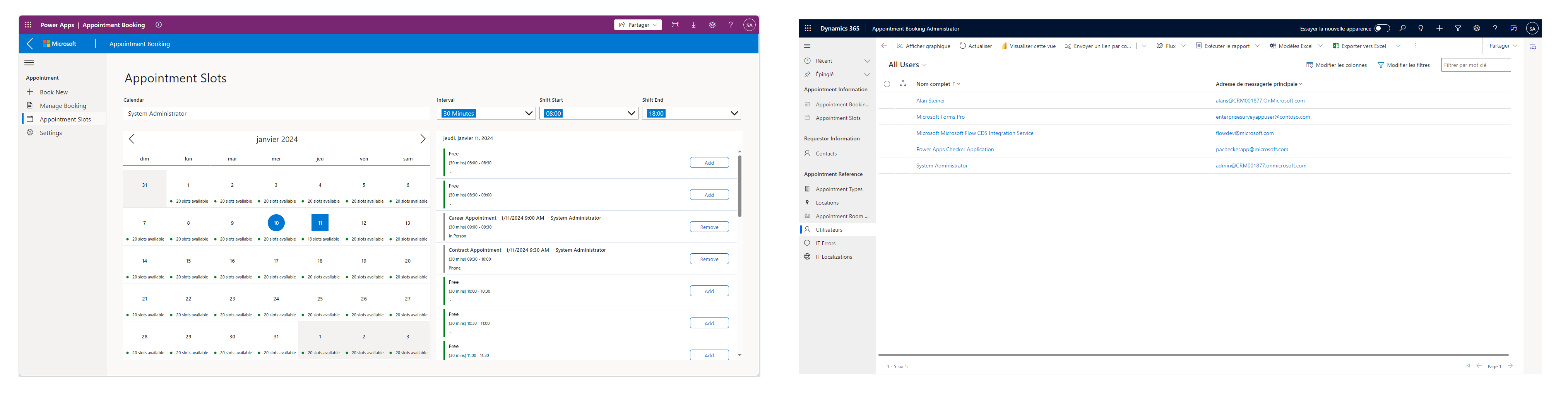Screen dimensions: 1568x396
Task: Go back with the blue bar chevron
Action: tap(31, 44)
